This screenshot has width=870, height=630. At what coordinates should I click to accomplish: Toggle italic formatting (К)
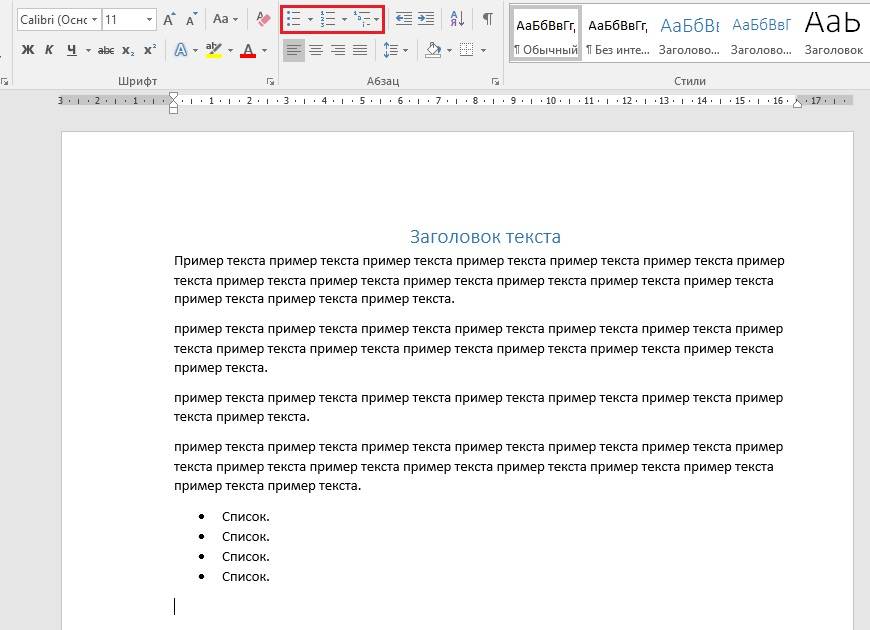click(x=49, y=50)
